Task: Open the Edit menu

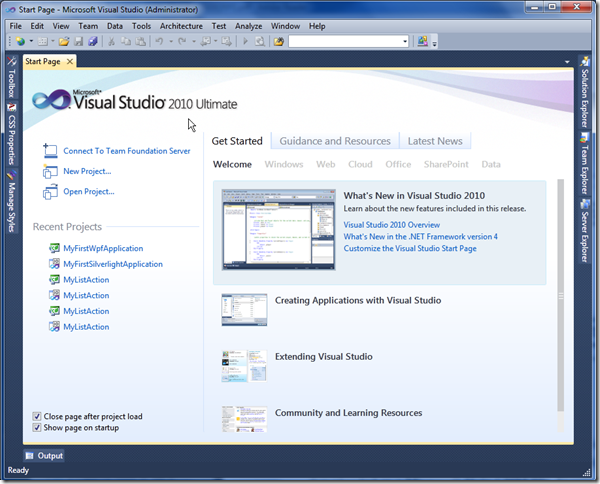Action: pos(37,26)
